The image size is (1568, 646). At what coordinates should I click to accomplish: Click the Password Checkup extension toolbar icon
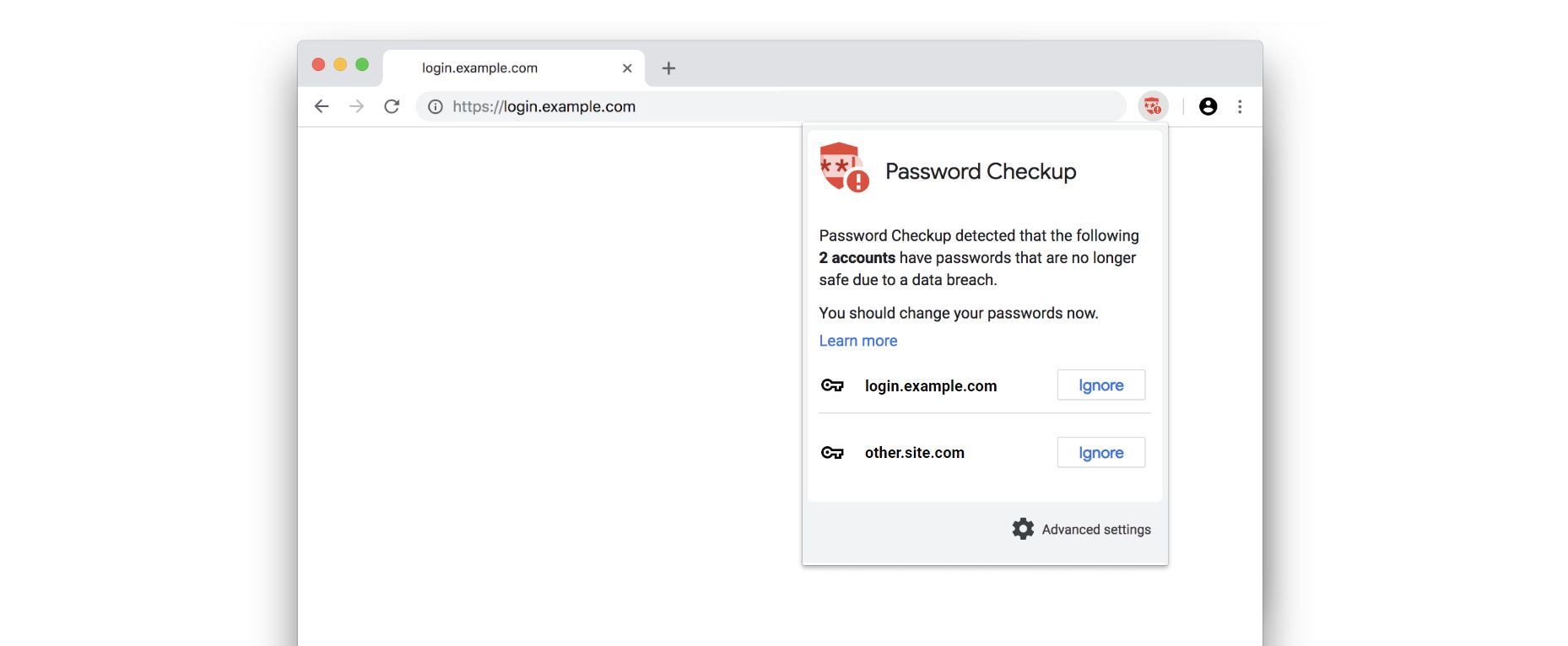[x=1153, y=106]
